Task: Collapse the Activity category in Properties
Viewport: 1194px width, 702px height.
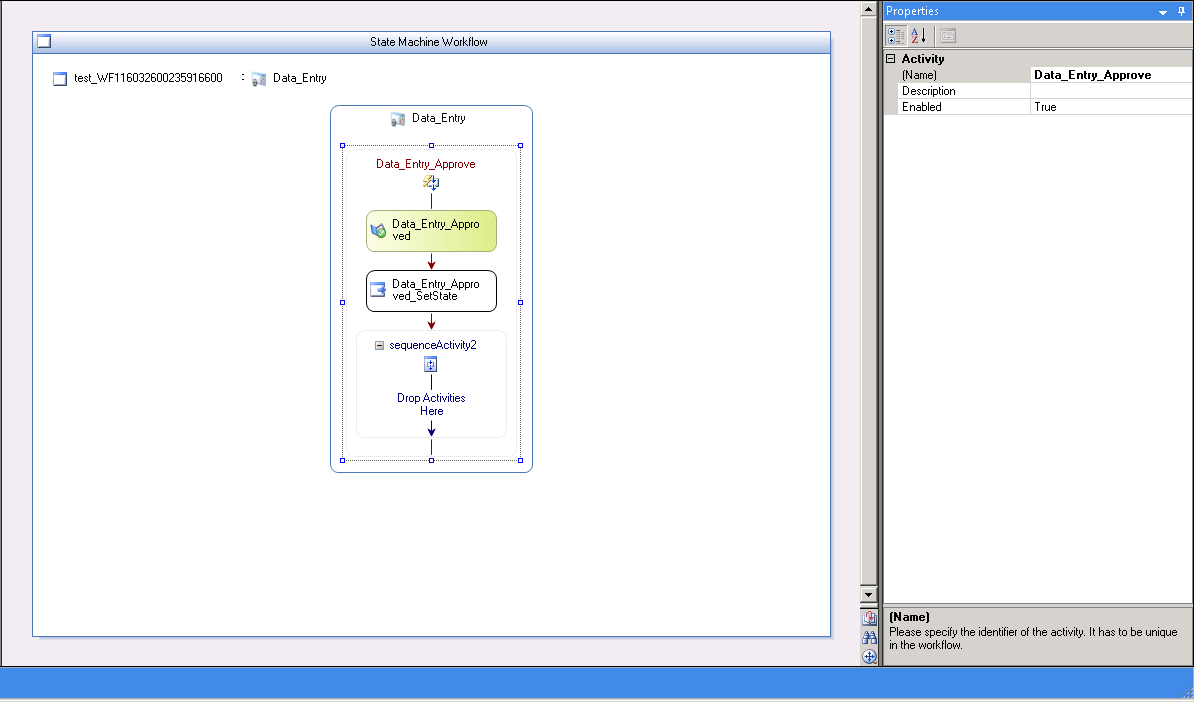Action: 890,59
